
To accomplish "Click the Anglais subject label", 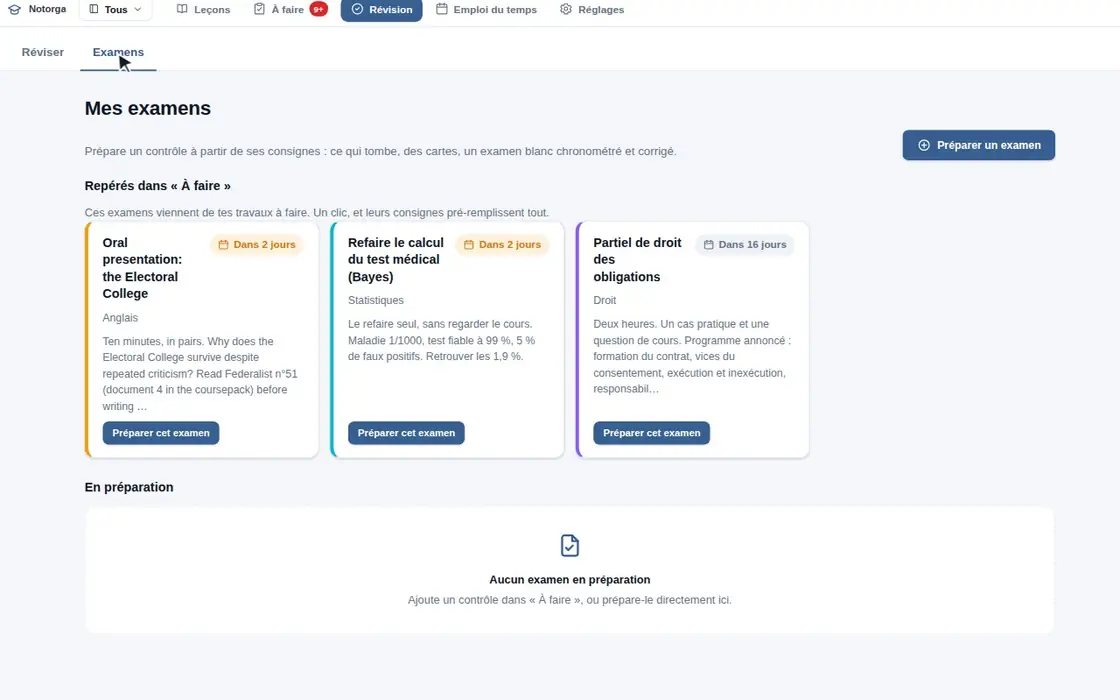I will pos(120,317).
